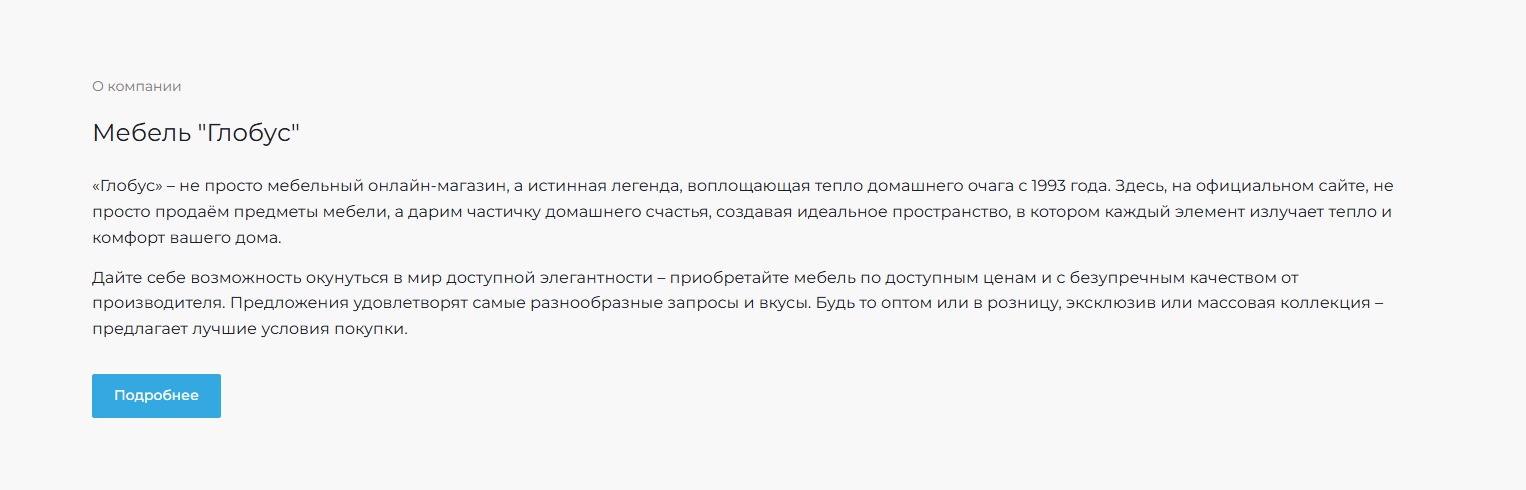Viewport: 1526px width, 490px height.
Task: Click the word "Дайте" starting second paragraph
Action: (x=114, y=277)
